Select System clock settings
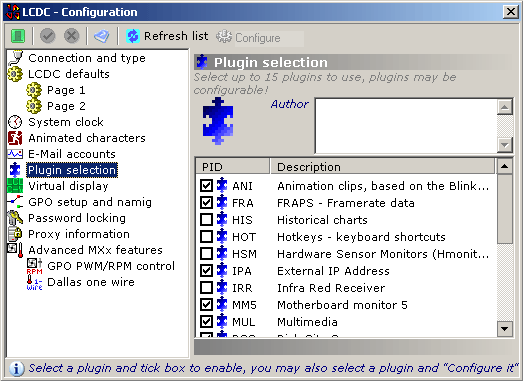This screenshot has height=381, width=523. 66,122
